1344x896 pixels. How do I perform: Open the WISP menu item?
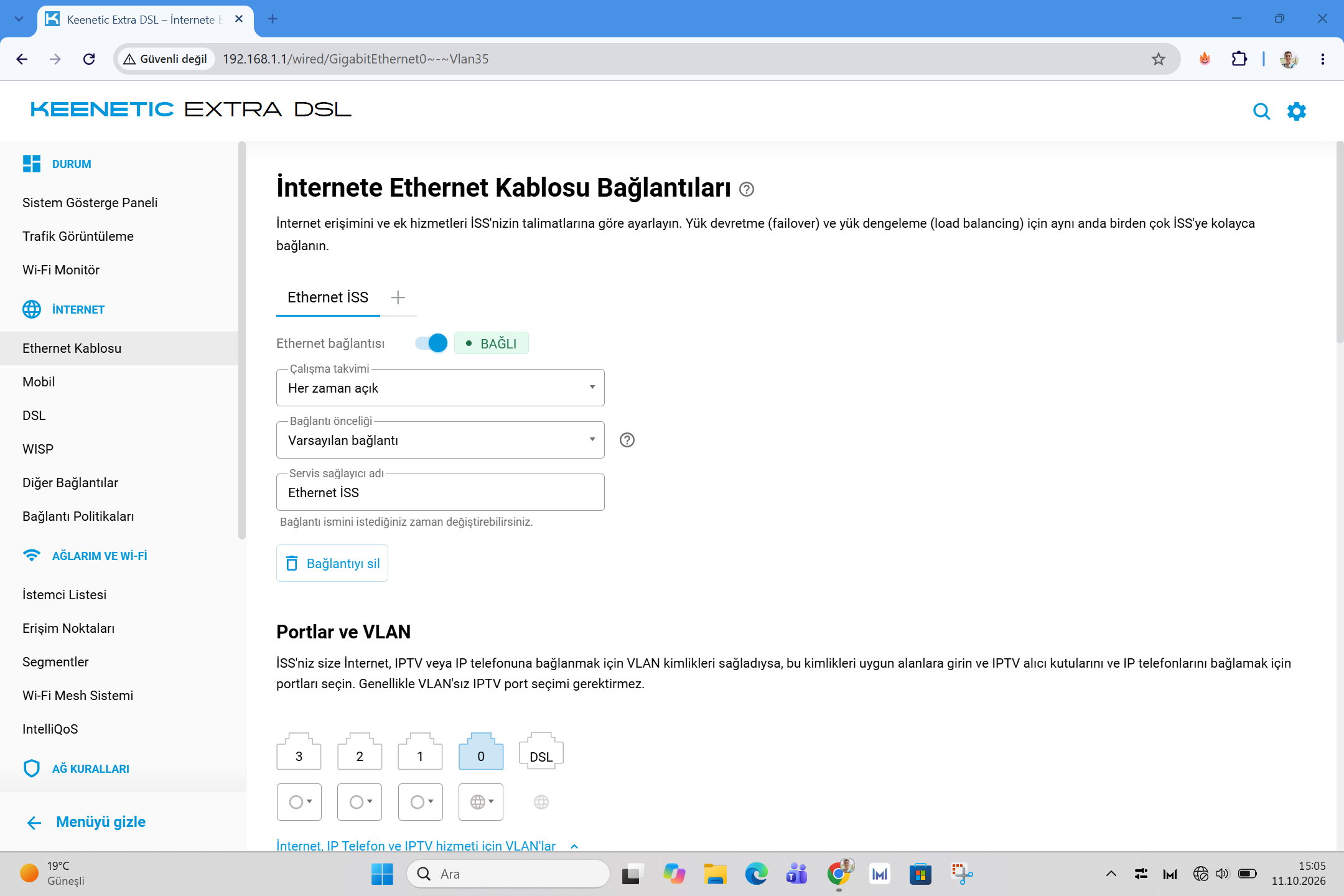coord(38,449)
